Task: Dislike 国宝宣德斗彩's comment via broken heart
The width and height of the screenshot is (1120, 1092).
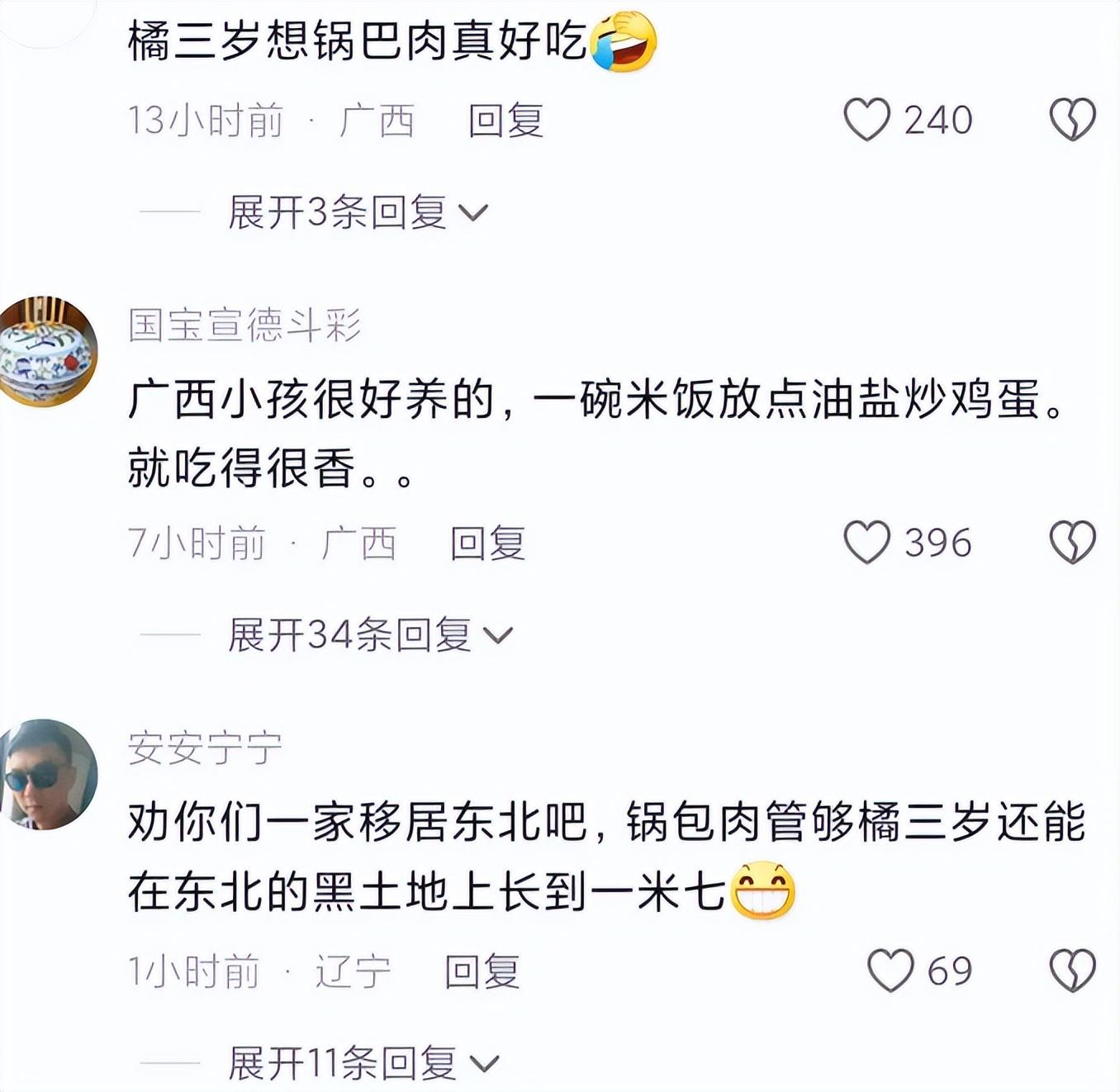Action: point(1072,543)
